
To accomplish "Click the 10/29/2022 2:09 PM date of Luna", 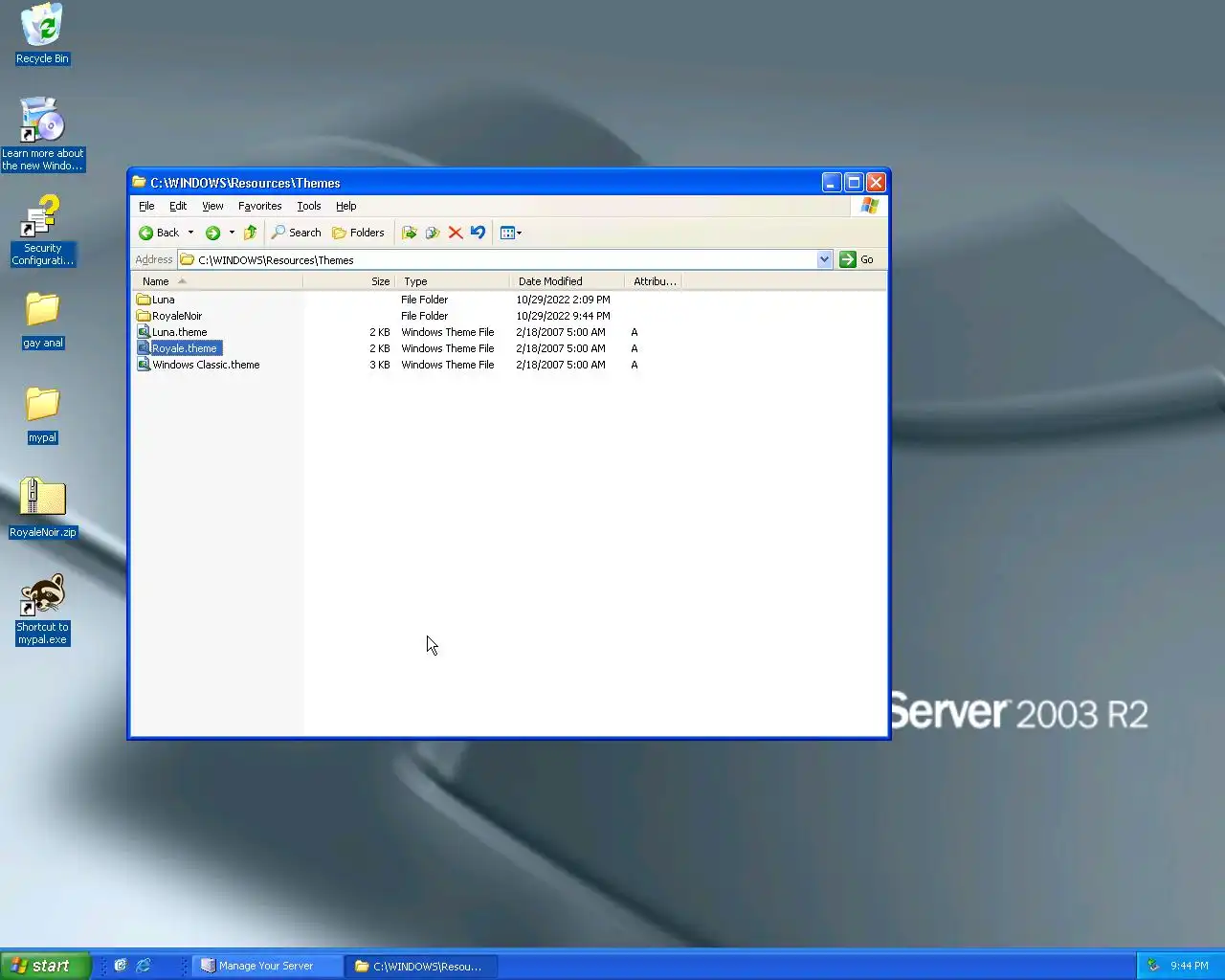I will pyautogui.click(x=563, y=300).
